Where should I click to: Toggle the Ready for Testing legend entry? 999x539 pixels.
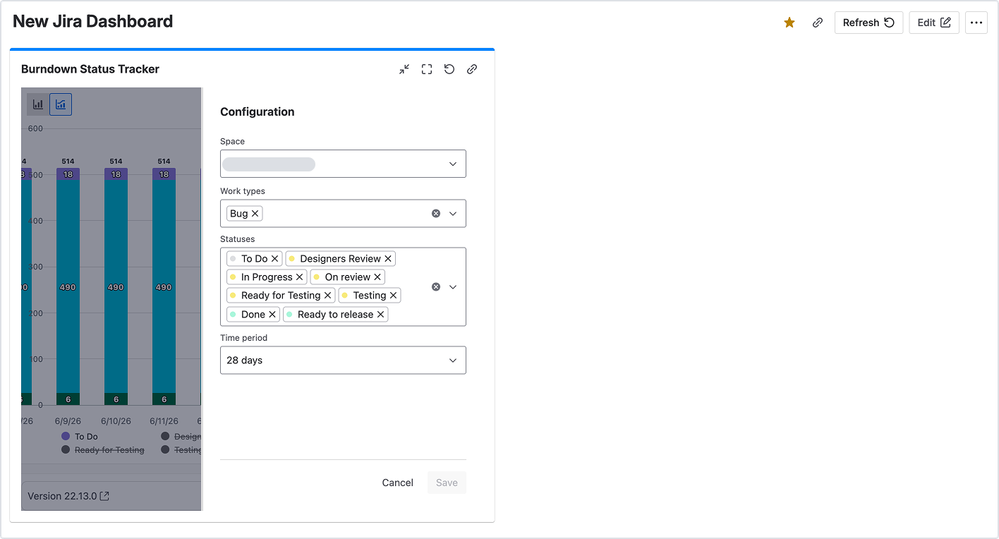click(x=103, y=450)
